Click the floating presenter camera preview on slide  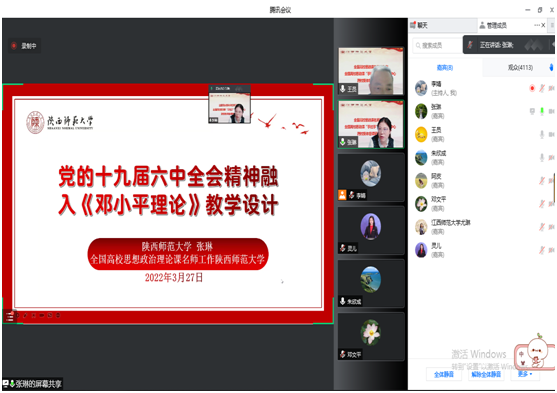[229, 104]
